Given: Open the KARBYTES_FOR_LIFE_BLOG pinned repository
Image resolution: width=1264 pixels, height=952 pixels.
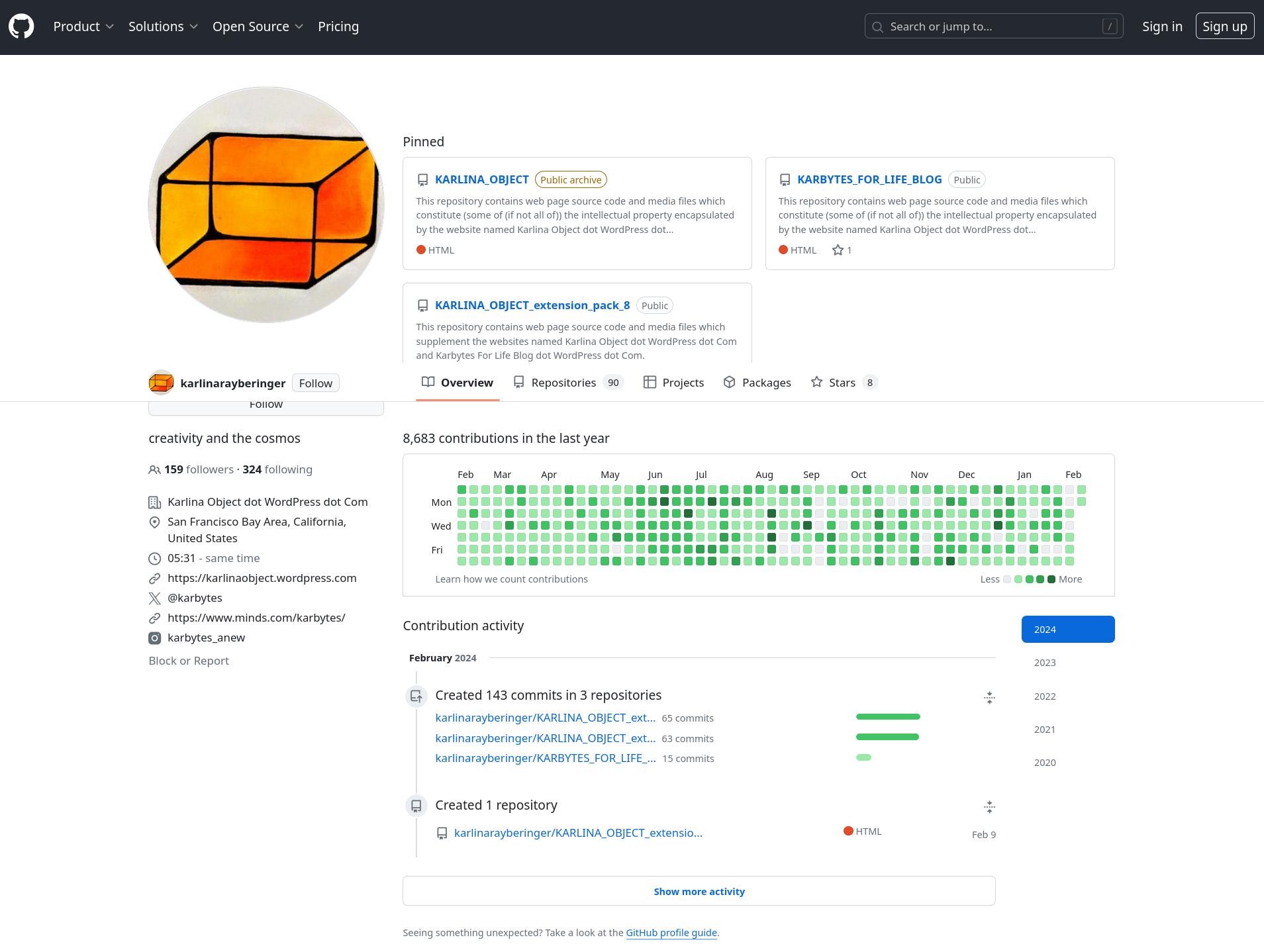Looking at the screenshot, I should click(x=869, y=179).
